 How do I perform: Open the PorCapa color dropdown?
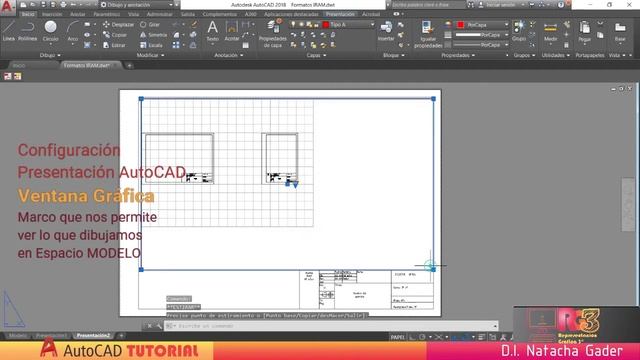click(x=482, y=25)
